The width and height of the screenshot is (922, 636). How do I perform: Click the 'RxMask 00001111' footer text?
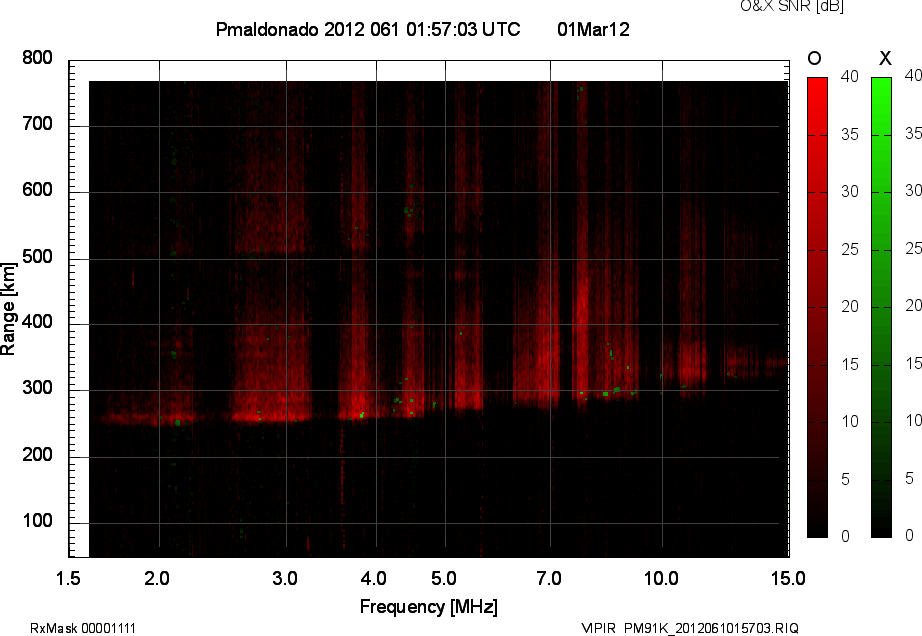[x=83, y=628]
